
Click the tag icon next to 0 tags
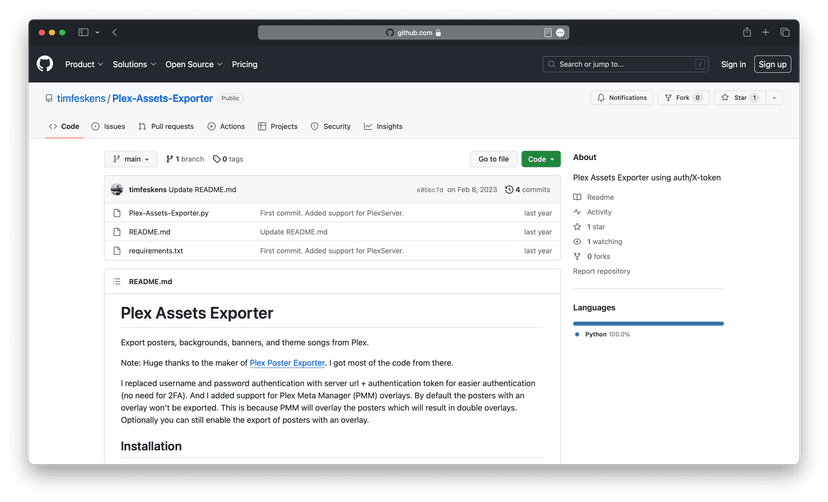pyautogui.click(x=217, y=159)
